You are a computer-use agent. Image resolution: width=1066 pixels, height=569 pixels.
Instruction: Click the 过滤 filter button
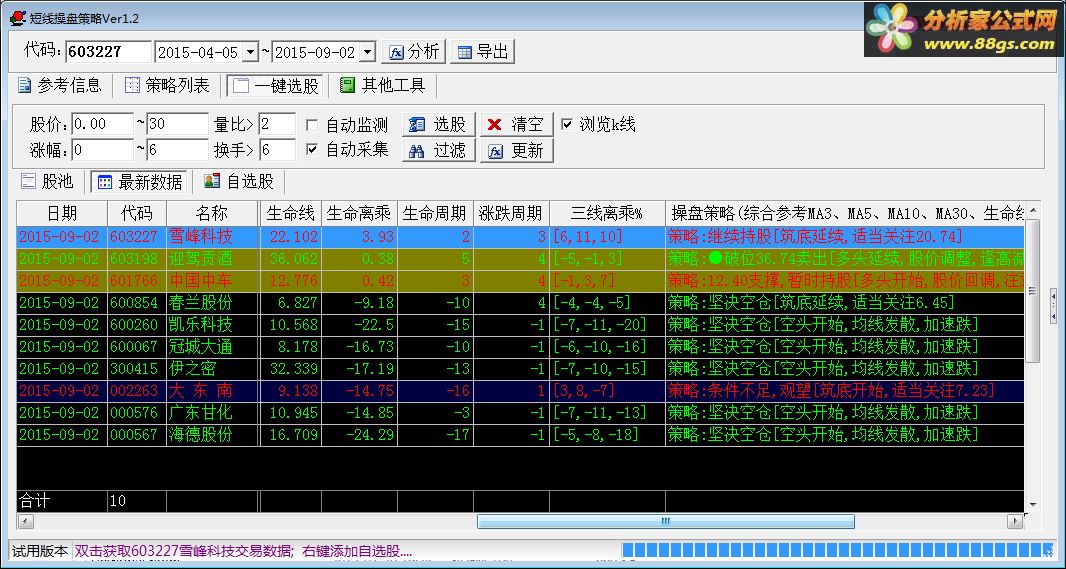point(439,150)
